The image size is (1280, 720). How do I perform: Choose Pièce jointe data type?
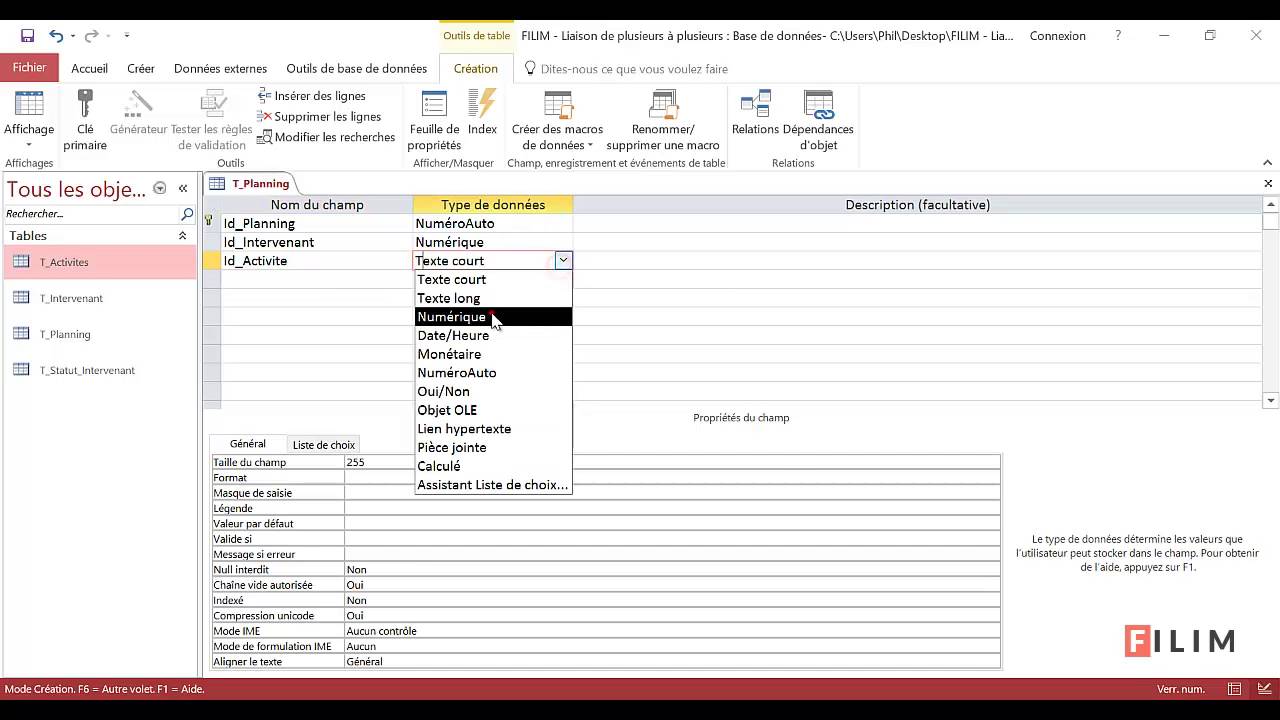click(494, 447)
